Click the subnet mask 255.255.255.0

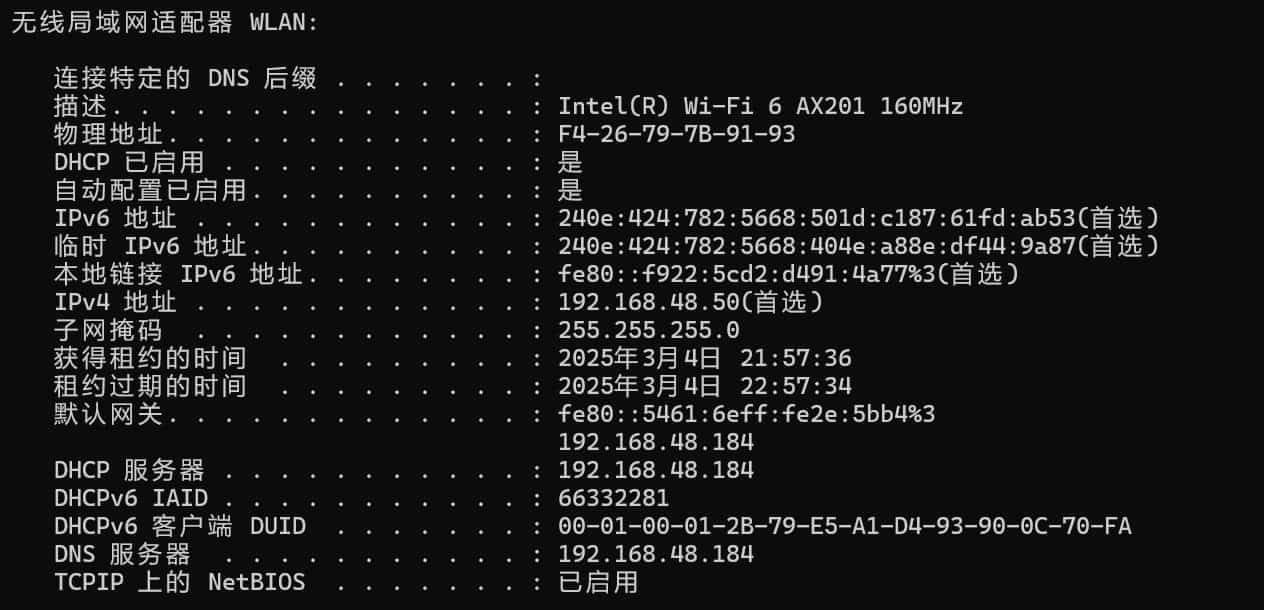click(649, 330)
